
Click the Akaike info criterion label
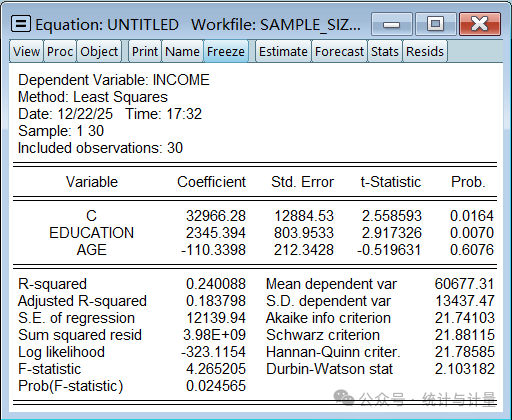[328, 318]
